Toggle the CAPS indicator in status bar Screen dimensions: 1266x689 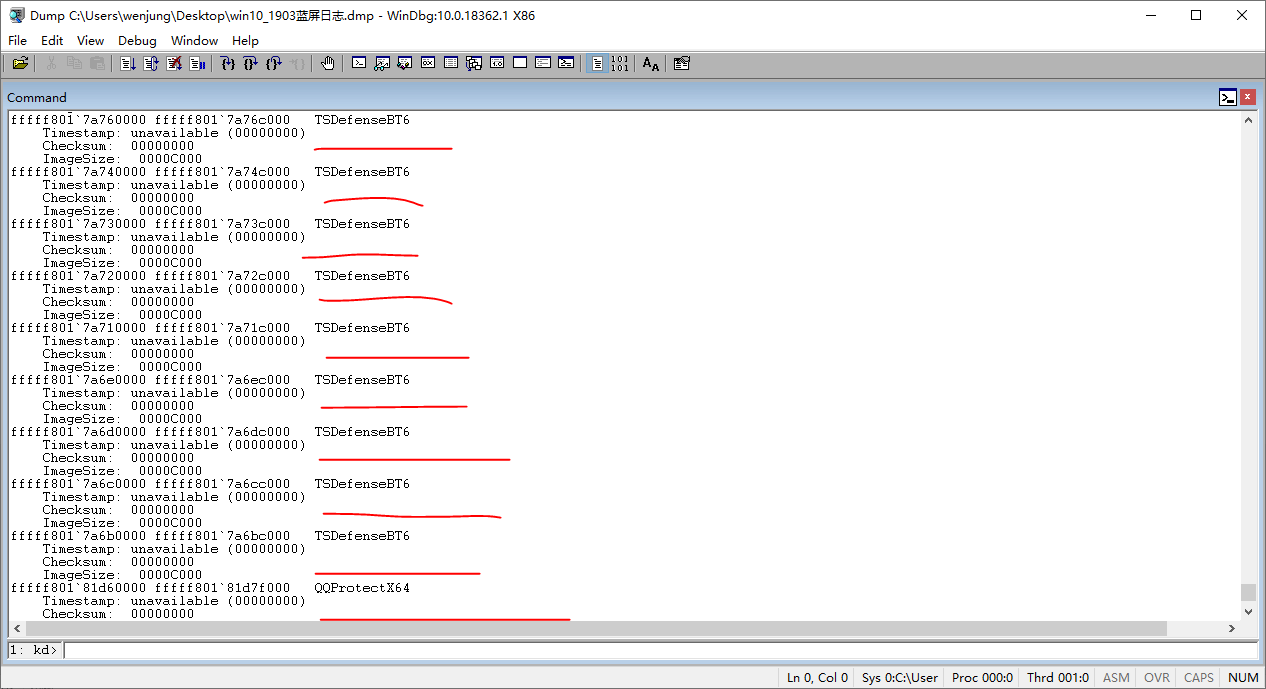tap(1198, 677)
